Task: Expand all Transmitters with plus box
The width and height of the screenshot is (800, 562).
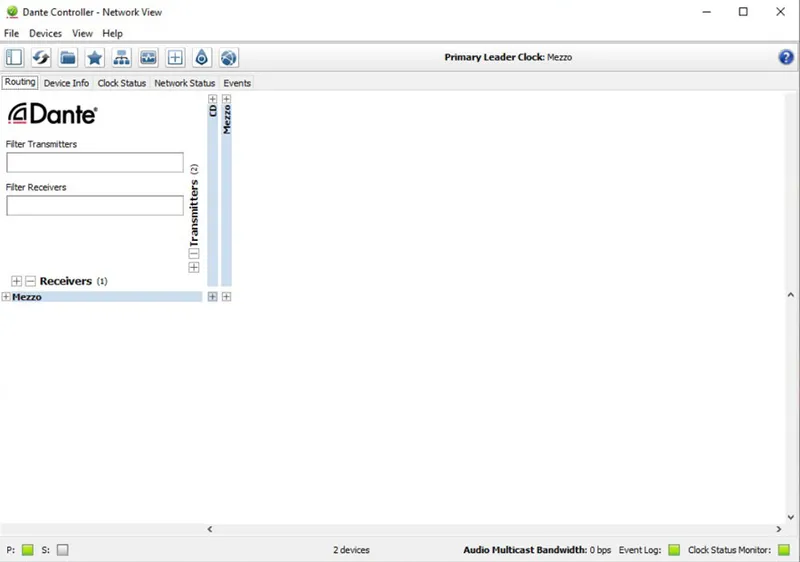Action: 194,267
